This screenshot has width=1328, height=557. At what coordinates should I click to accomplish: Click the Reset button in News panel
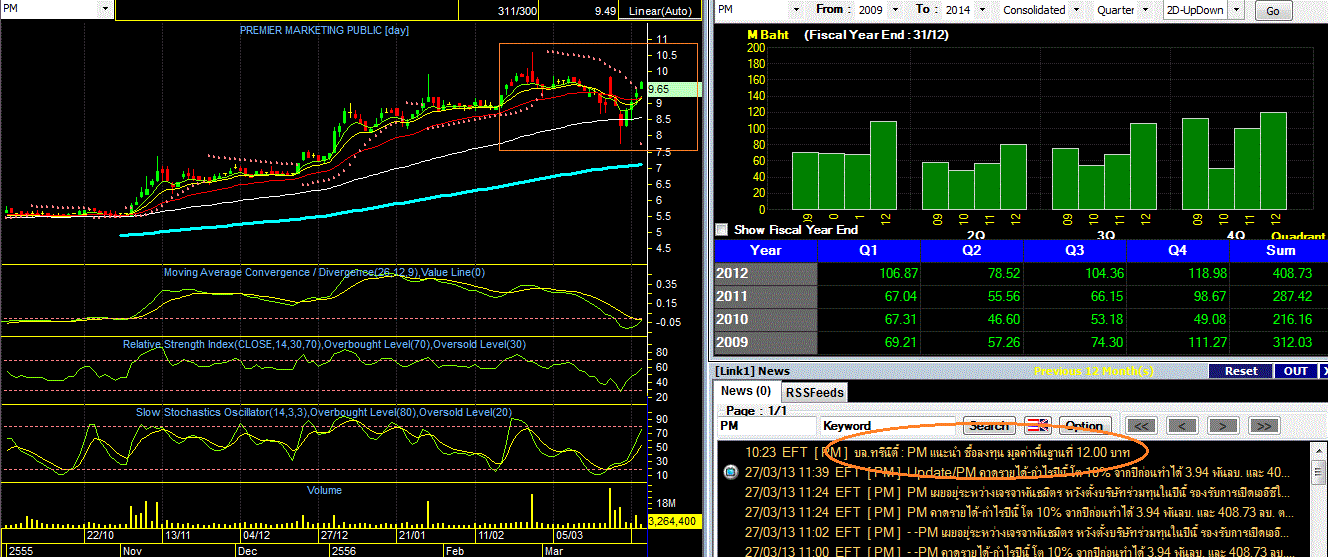coord(1241,371)
